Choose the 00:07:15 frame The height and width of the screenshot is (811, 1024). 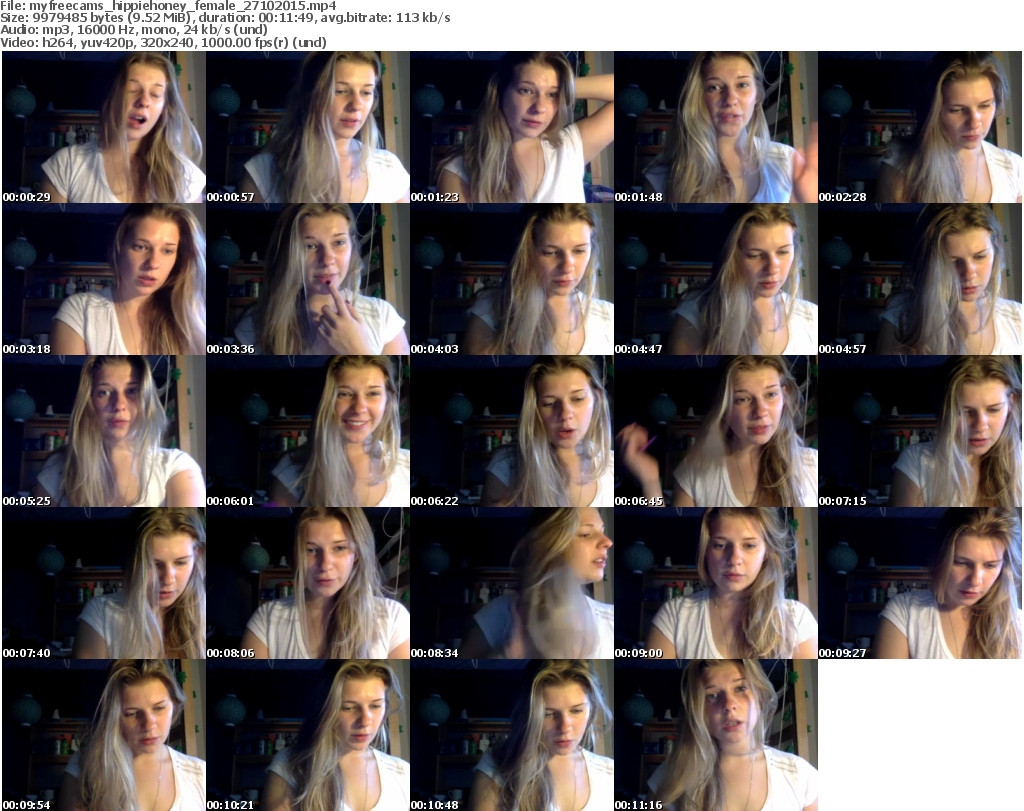point(920,432)
